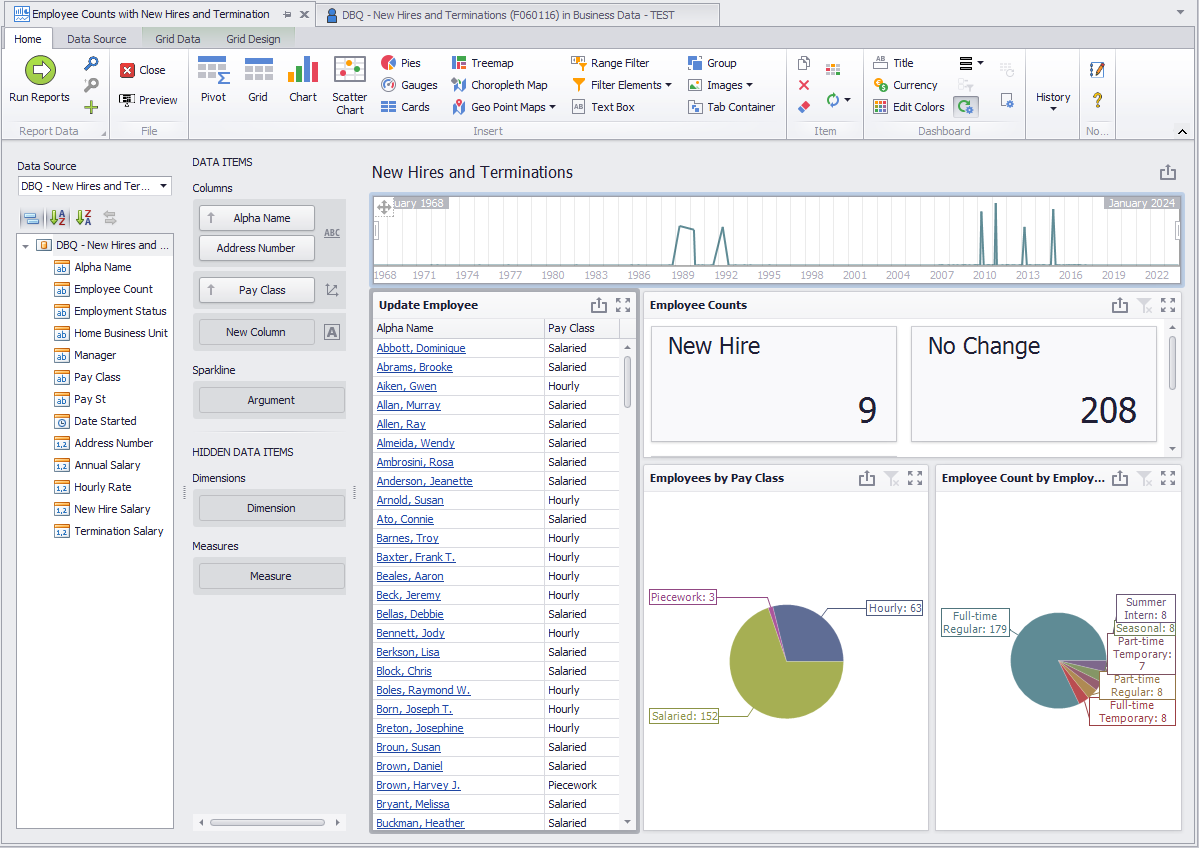Click the Address Number column button
Viewport: 1199px width, 848px height.
257,248
